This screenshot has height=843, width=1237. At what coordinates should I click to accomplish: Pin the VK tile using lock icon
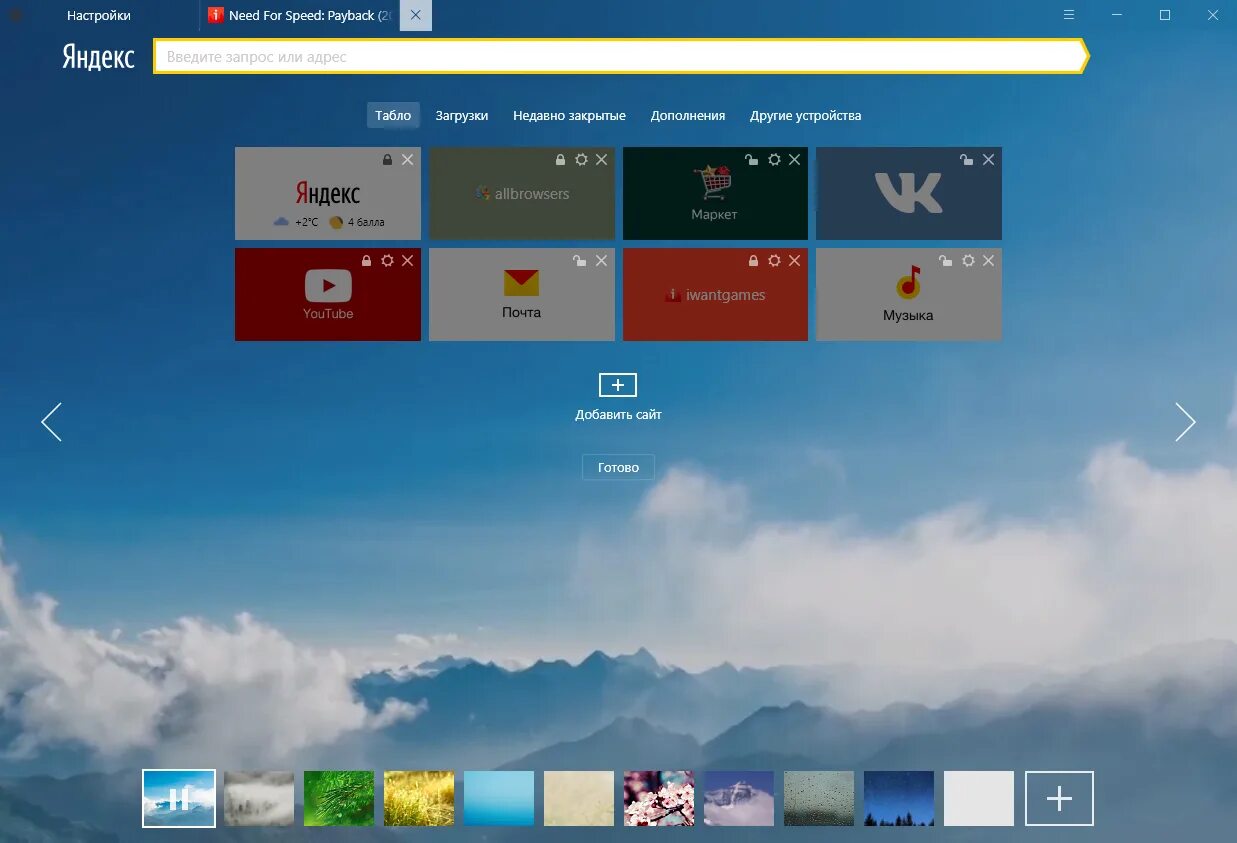point(966,160)
